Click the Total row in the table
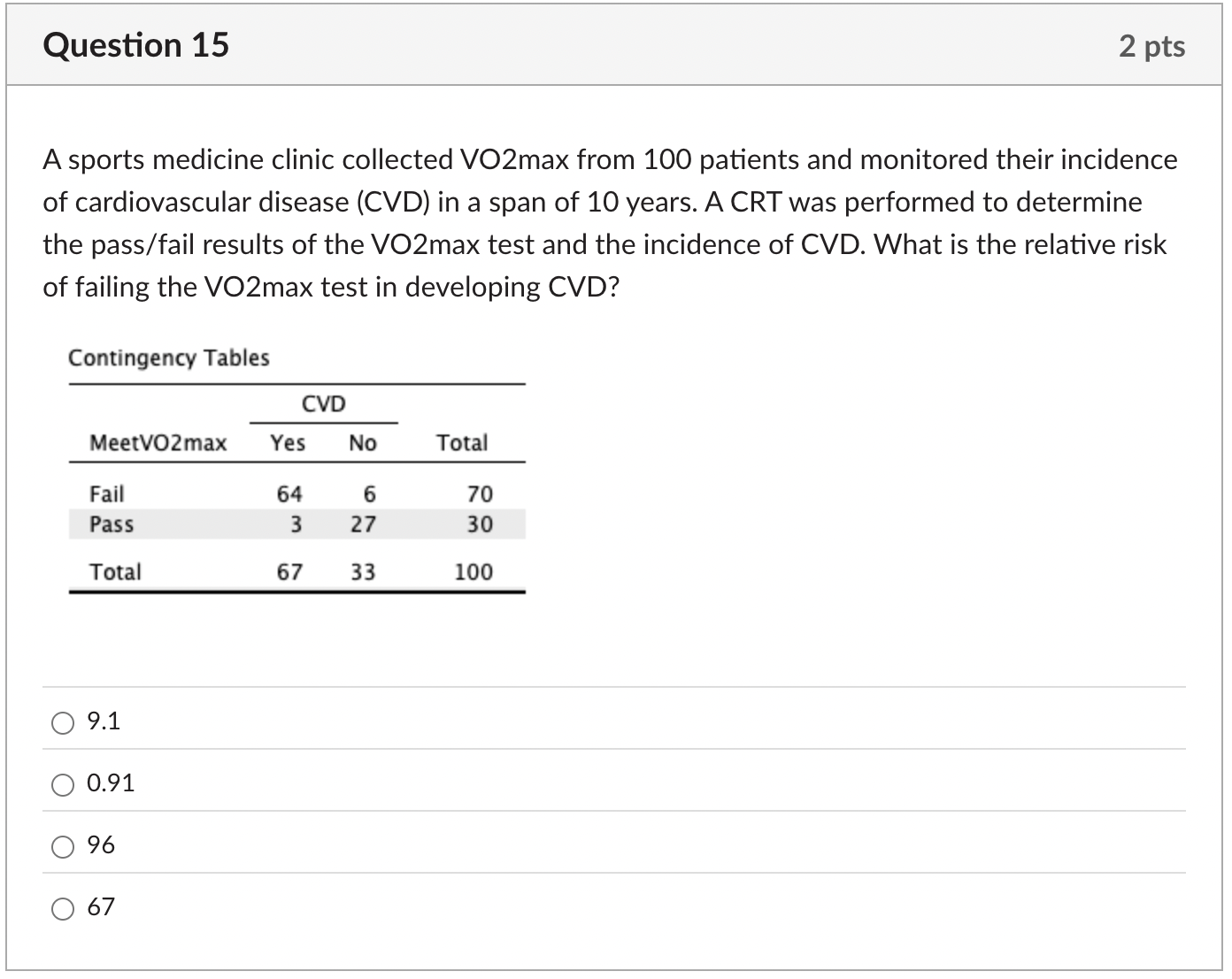This screenshot has width=1232, height=979. (116, 571)
